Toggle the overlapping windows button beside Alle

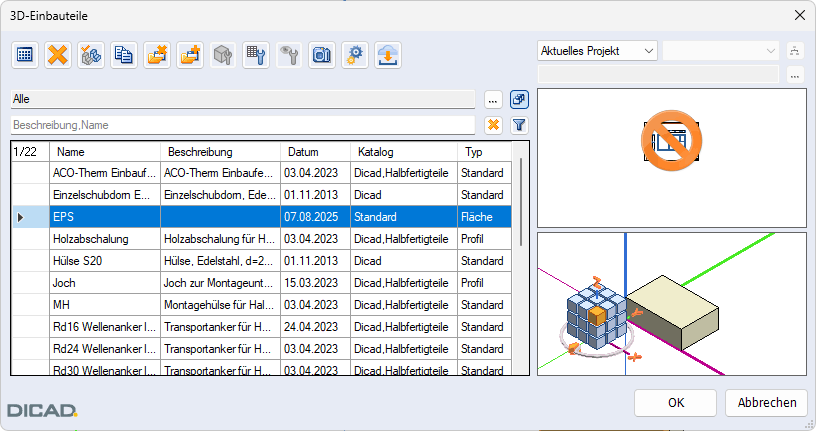coord(519,99)
